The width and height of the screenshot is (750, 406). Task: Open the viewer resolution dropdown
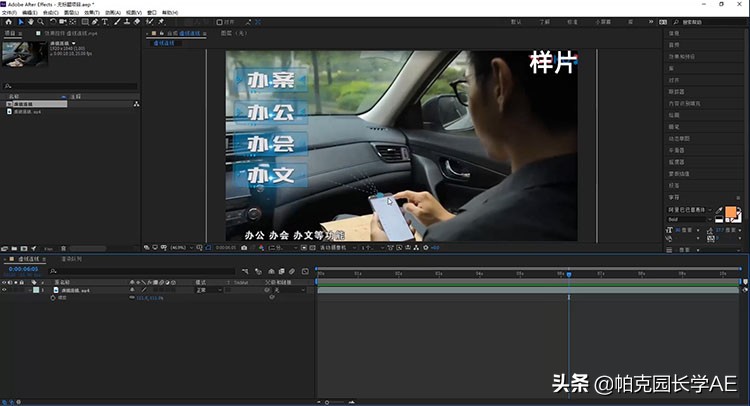coord(283,248)
